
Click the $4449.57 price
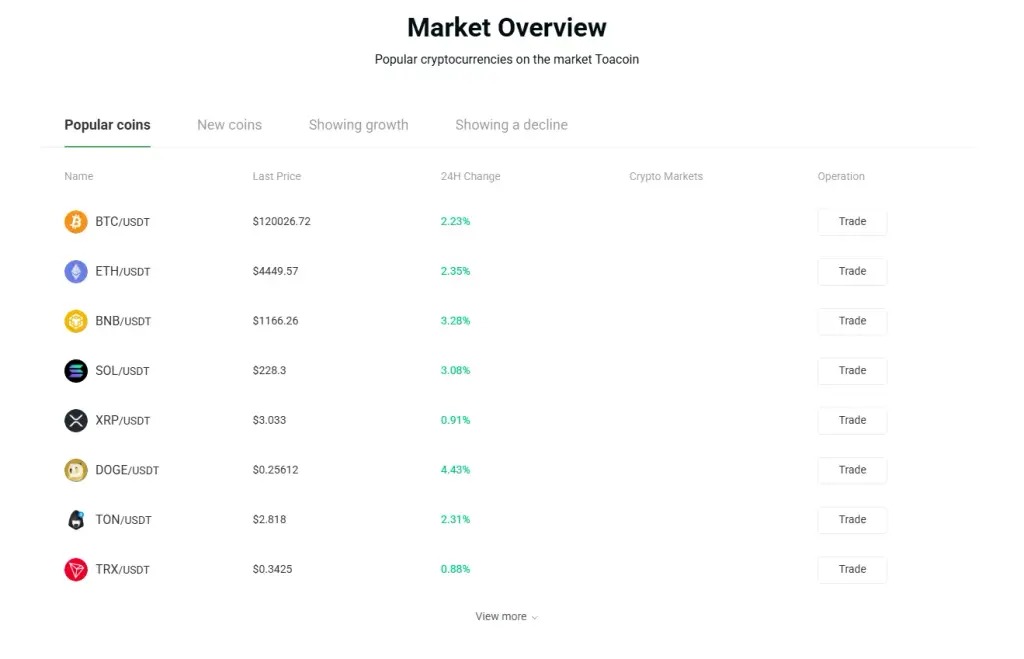click(276, 271)
